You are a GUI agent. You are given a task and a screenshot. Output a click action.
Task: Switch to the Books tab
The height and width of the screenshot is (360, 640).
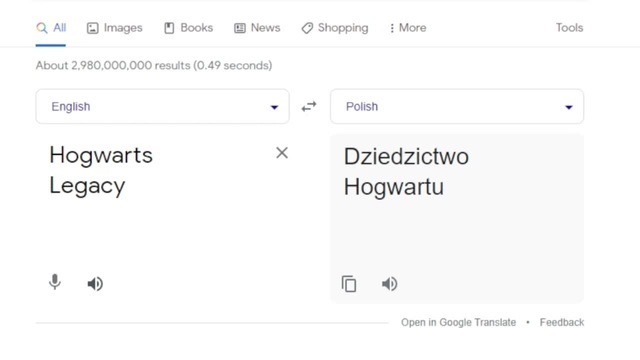click(189, 28)
